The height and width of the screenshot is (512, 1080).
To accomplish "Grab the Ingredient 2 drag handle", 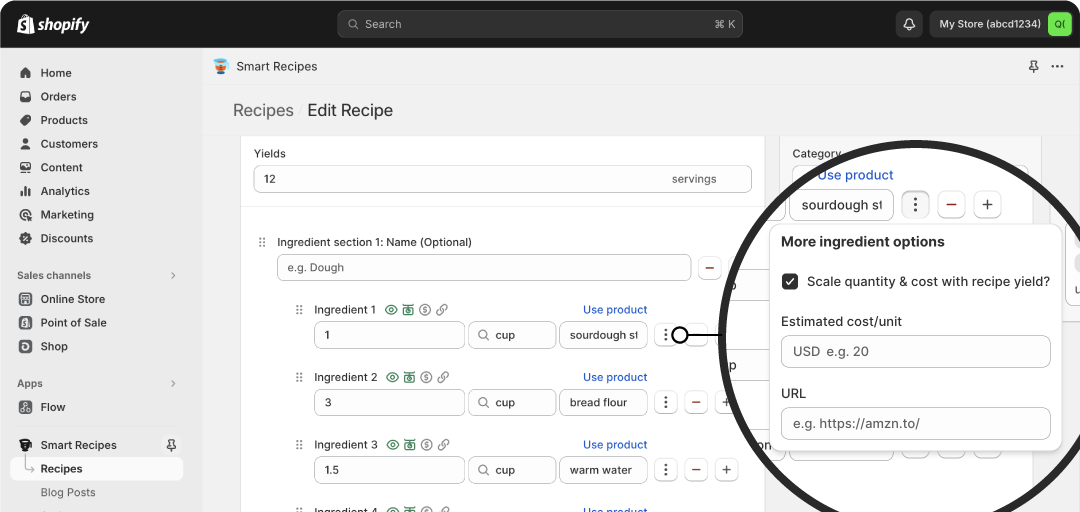I will (299, 378).
